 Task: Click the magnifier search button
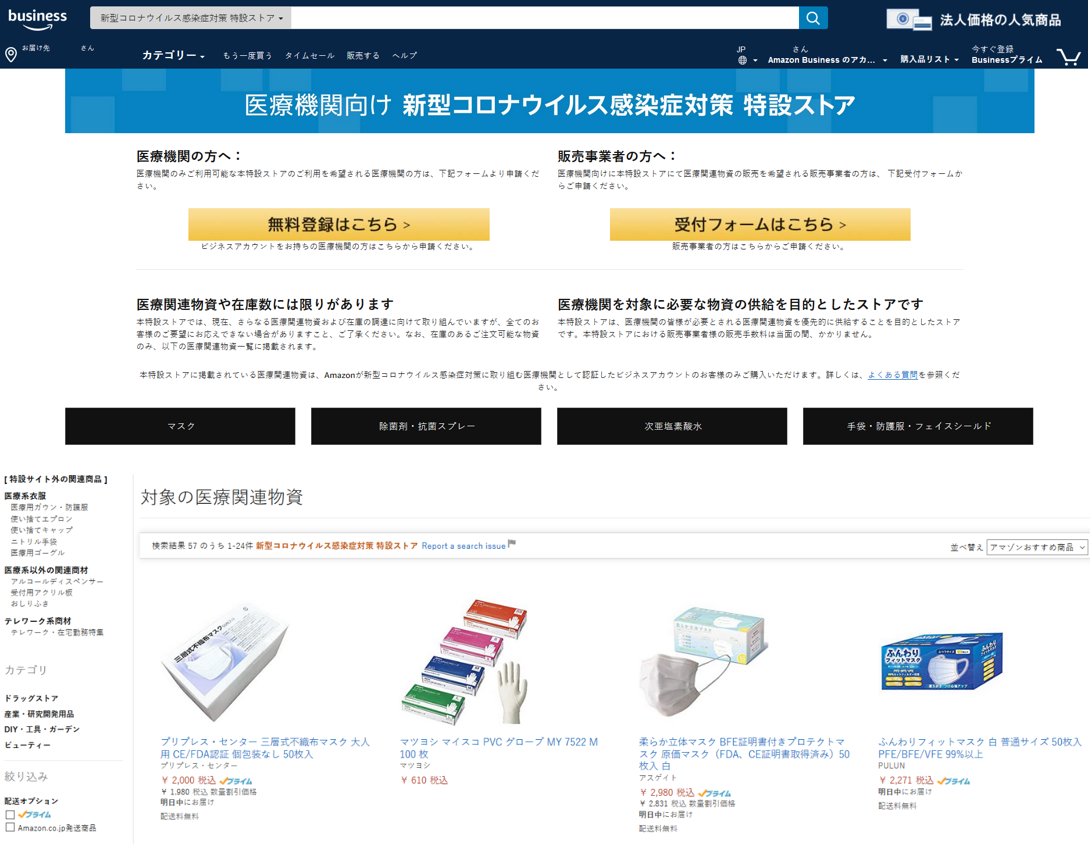tap(813, 18)
